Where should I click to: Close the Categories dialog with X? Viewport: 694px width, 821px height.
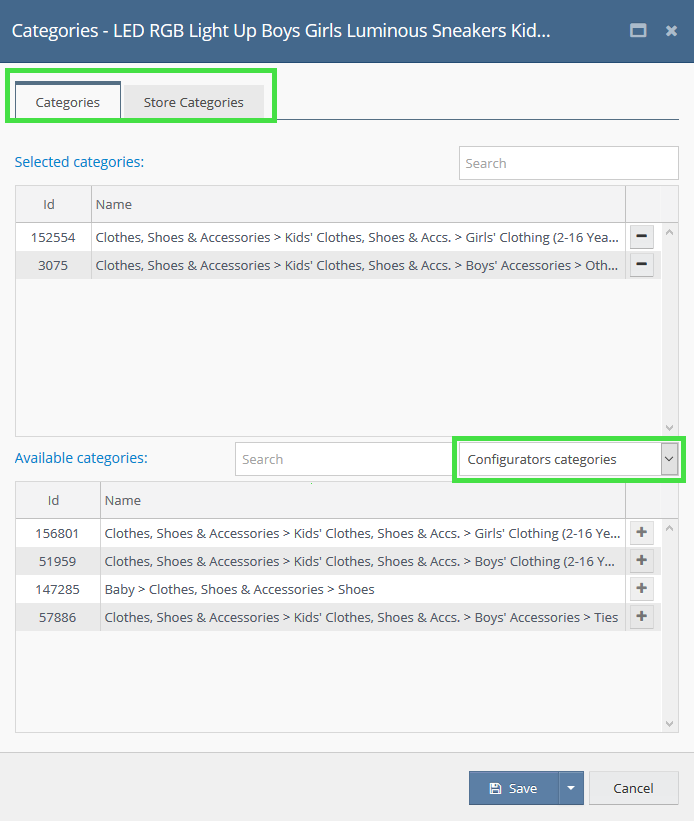coord(671,31)
